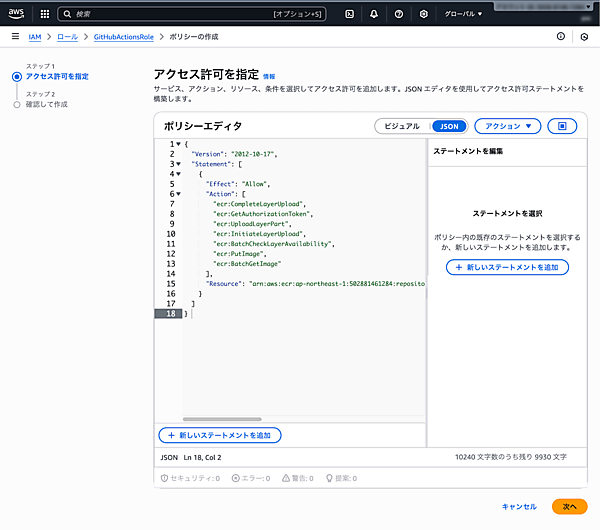The width and height of the screenshot is (600, 530).
Task: Collapse the Statement array fold arrow on line 3
Action: (177, 164)
